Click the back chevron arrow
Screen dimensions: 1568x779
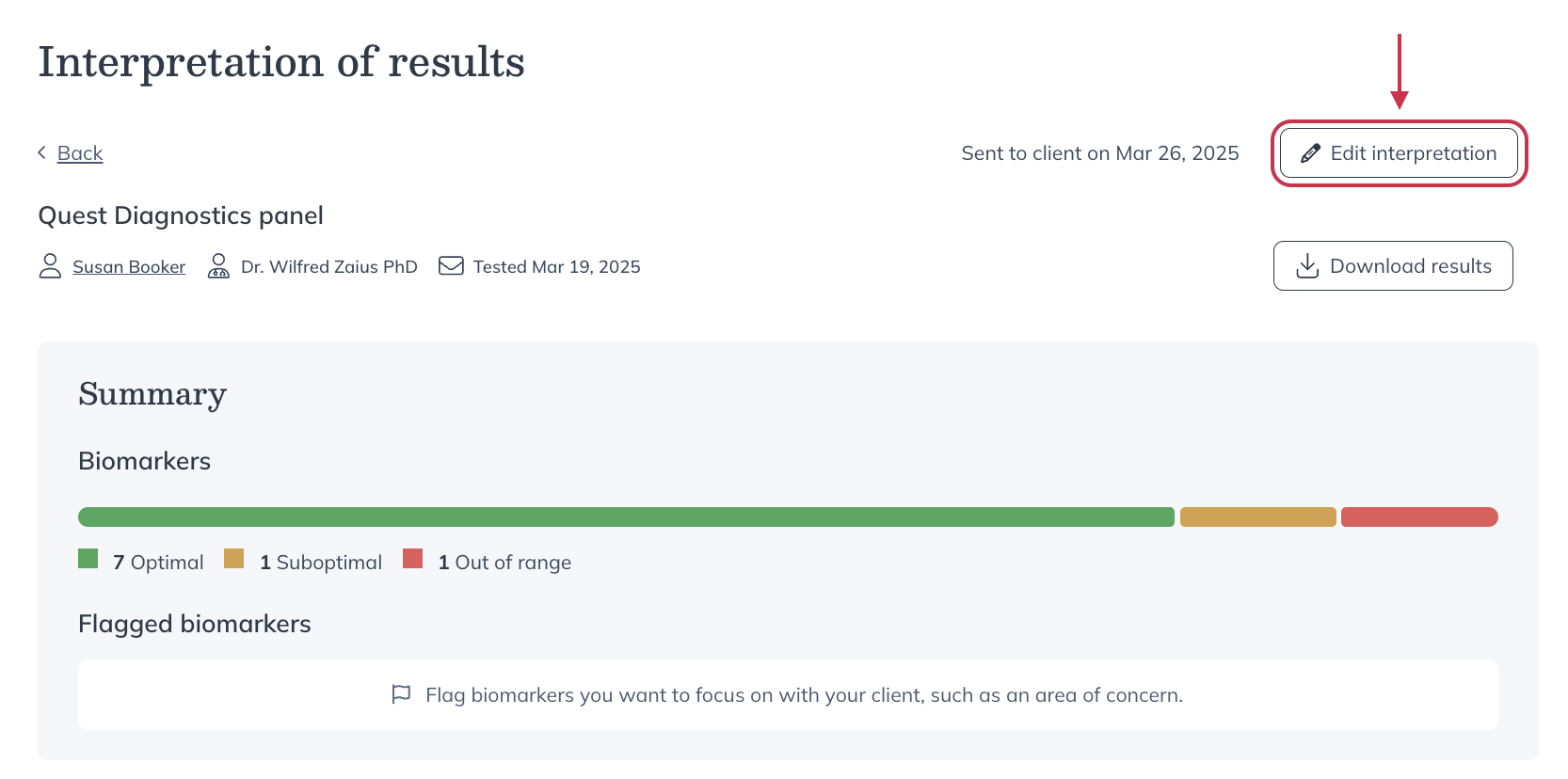[41, 152]
